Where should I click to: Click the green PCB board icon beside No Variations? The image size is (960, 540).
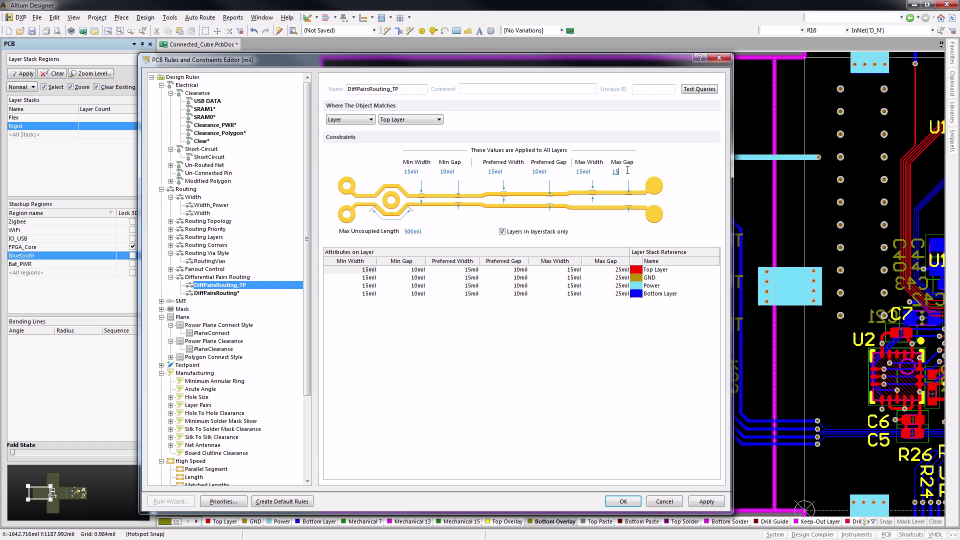click(570, 31)
